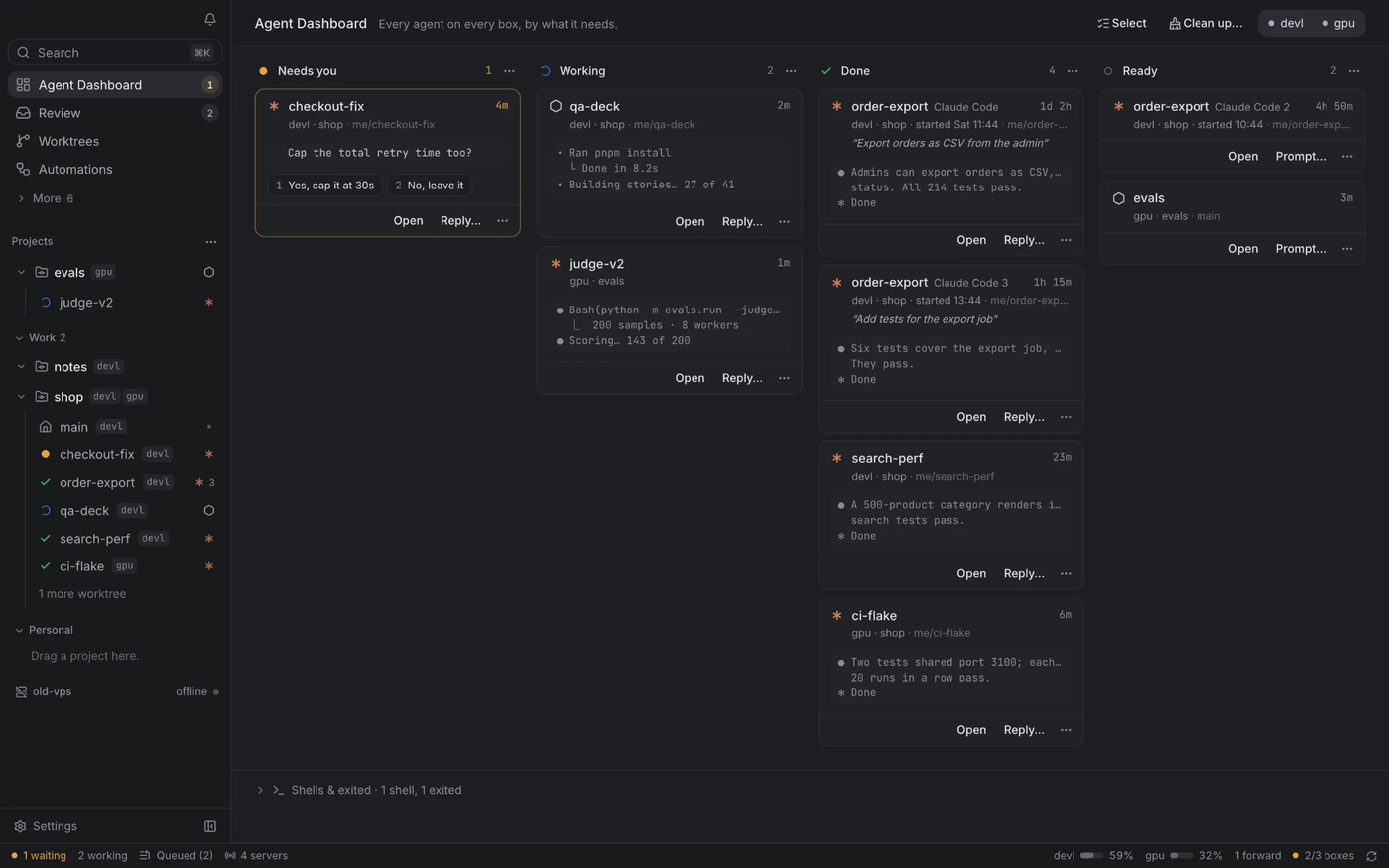This screenshot has width=1389, height=868.
Task: Reply to the qa-deck agent
Action: [742, 222]
